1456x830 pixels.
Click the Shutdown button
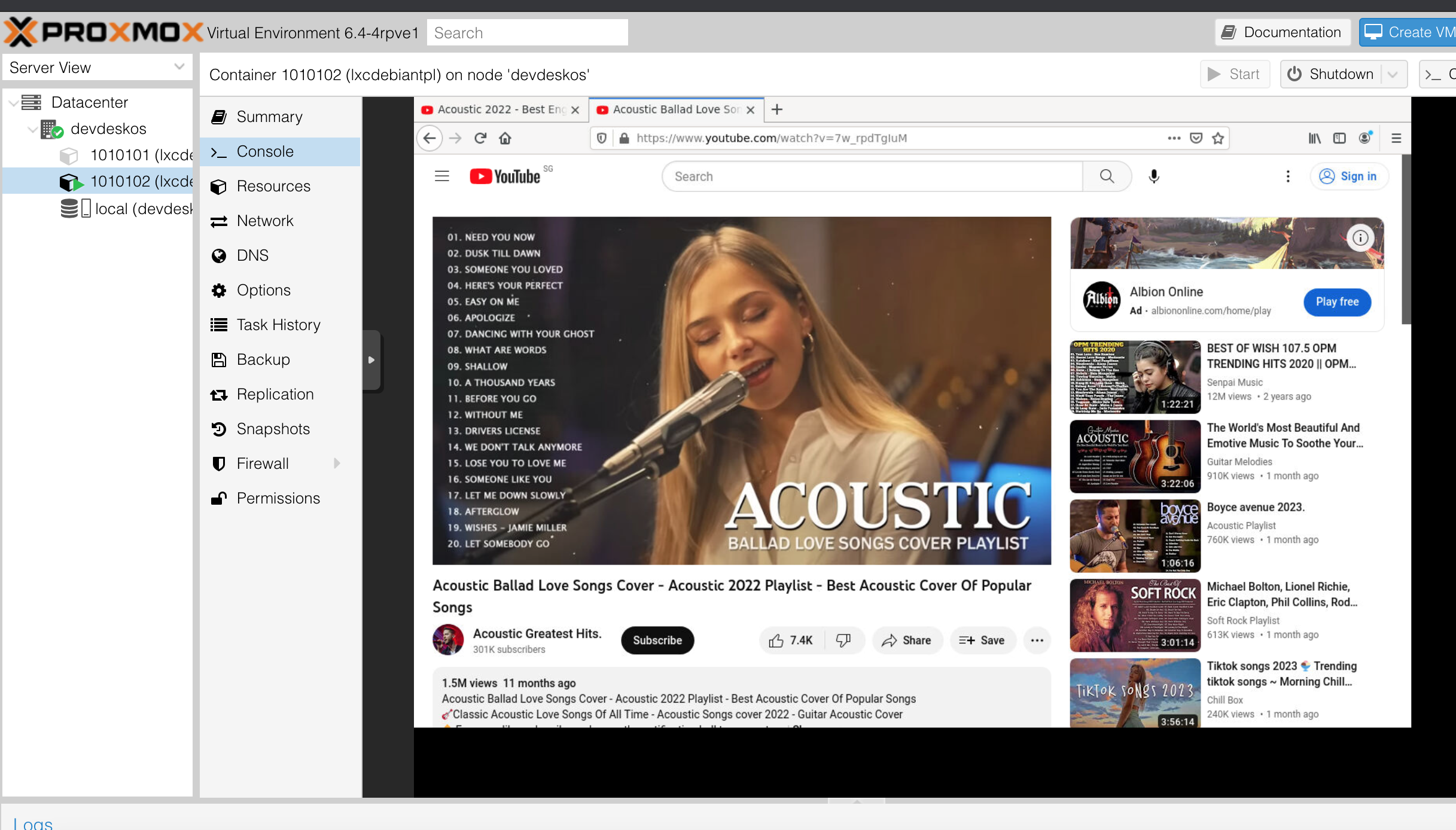pyautogui.click(x=1332, y=75)
